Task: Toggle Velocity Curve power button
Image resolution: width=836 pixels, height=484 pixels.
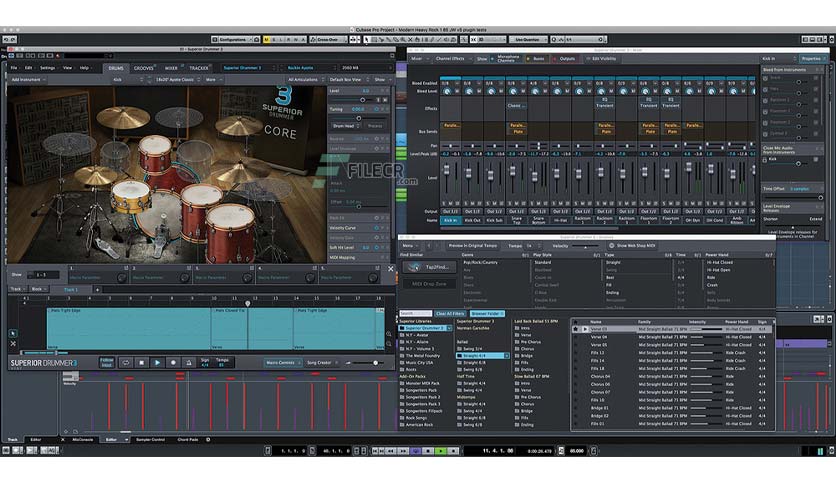Action: click(376, 228)
